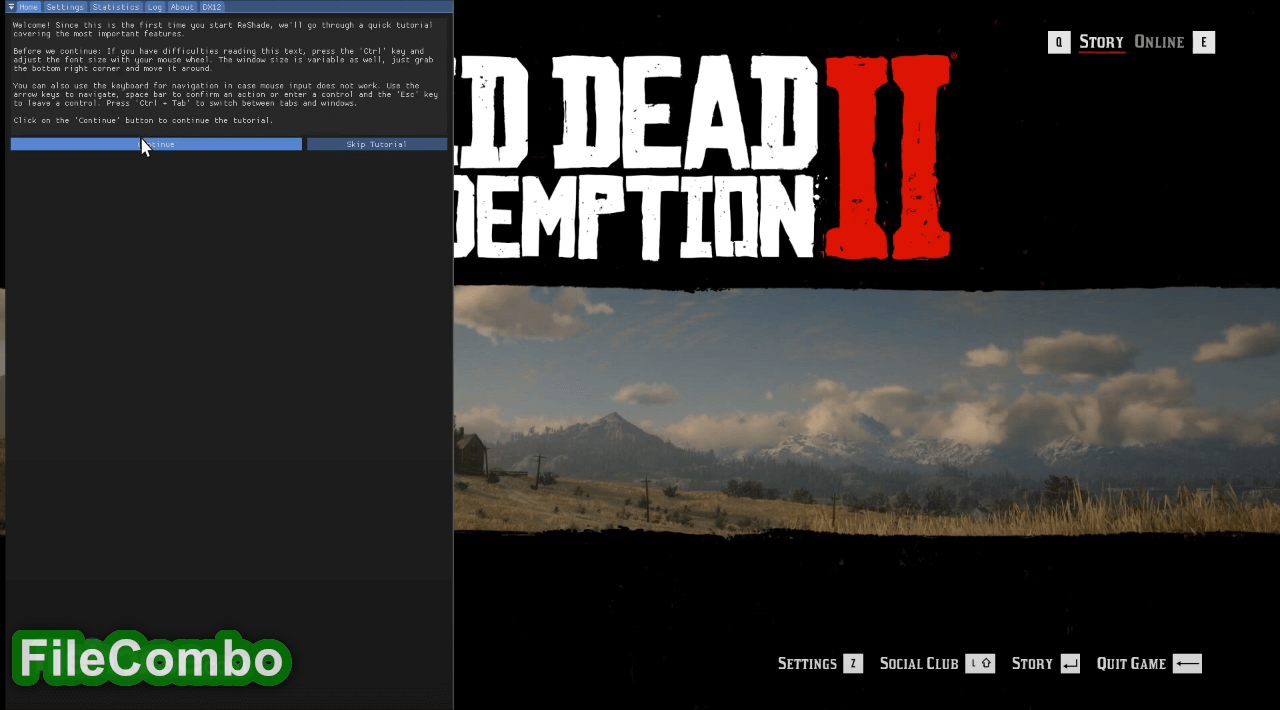Open the ReShade DX12 tab
The width and height of the screenshot is (1280, 710).
tap(212, 7)
